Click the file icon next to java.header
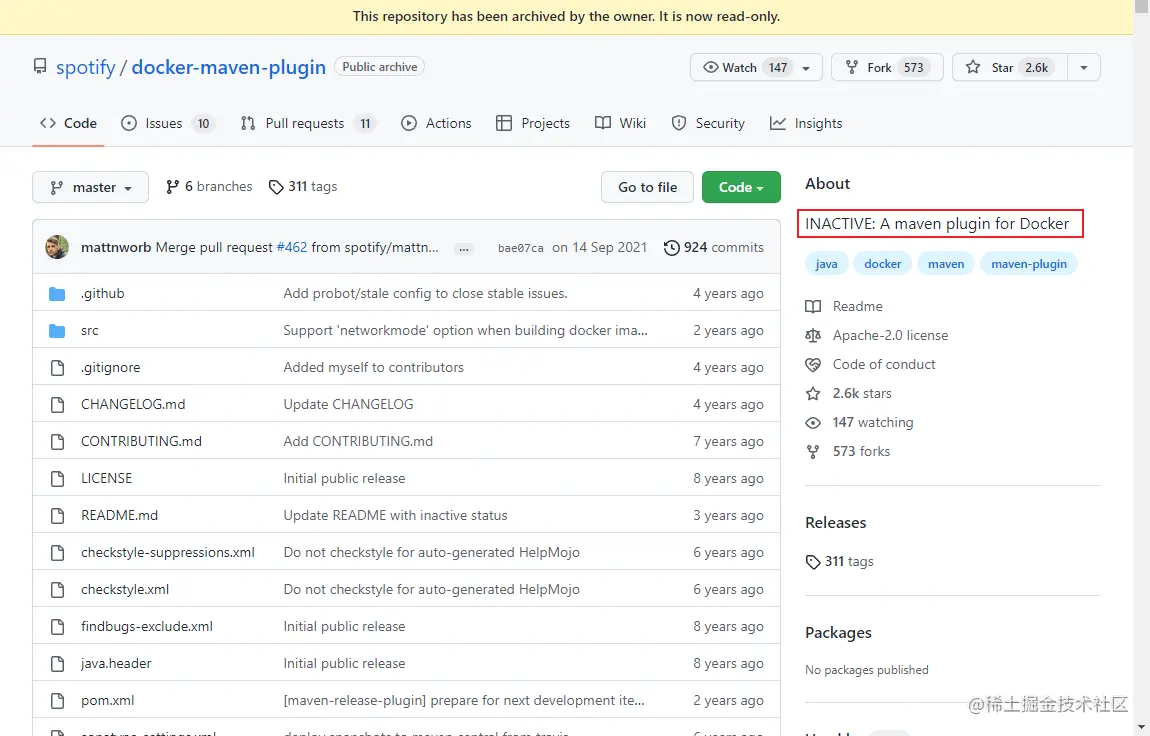 pos(57,663)
